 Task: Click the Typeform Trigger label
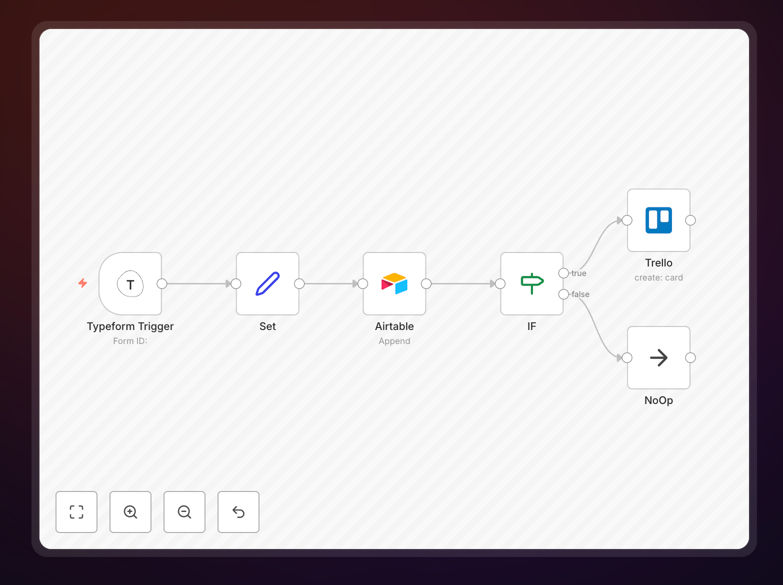[x=130, y=326]
